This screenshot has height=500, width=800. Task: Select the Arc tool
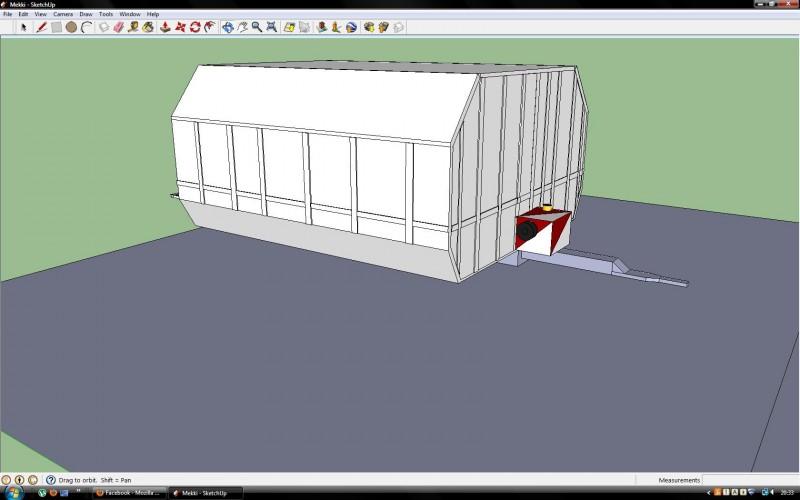(87, 27)
